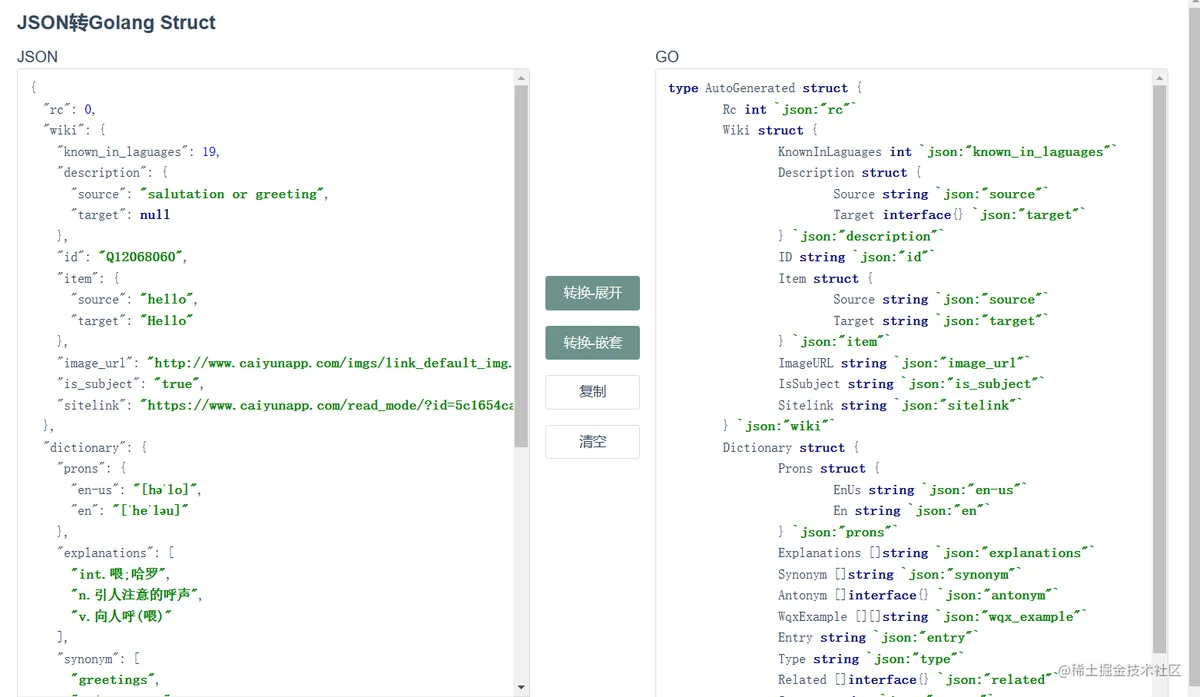
Task: Click the 转换-嵌套 nested convert button
Action: click(592, 343)
